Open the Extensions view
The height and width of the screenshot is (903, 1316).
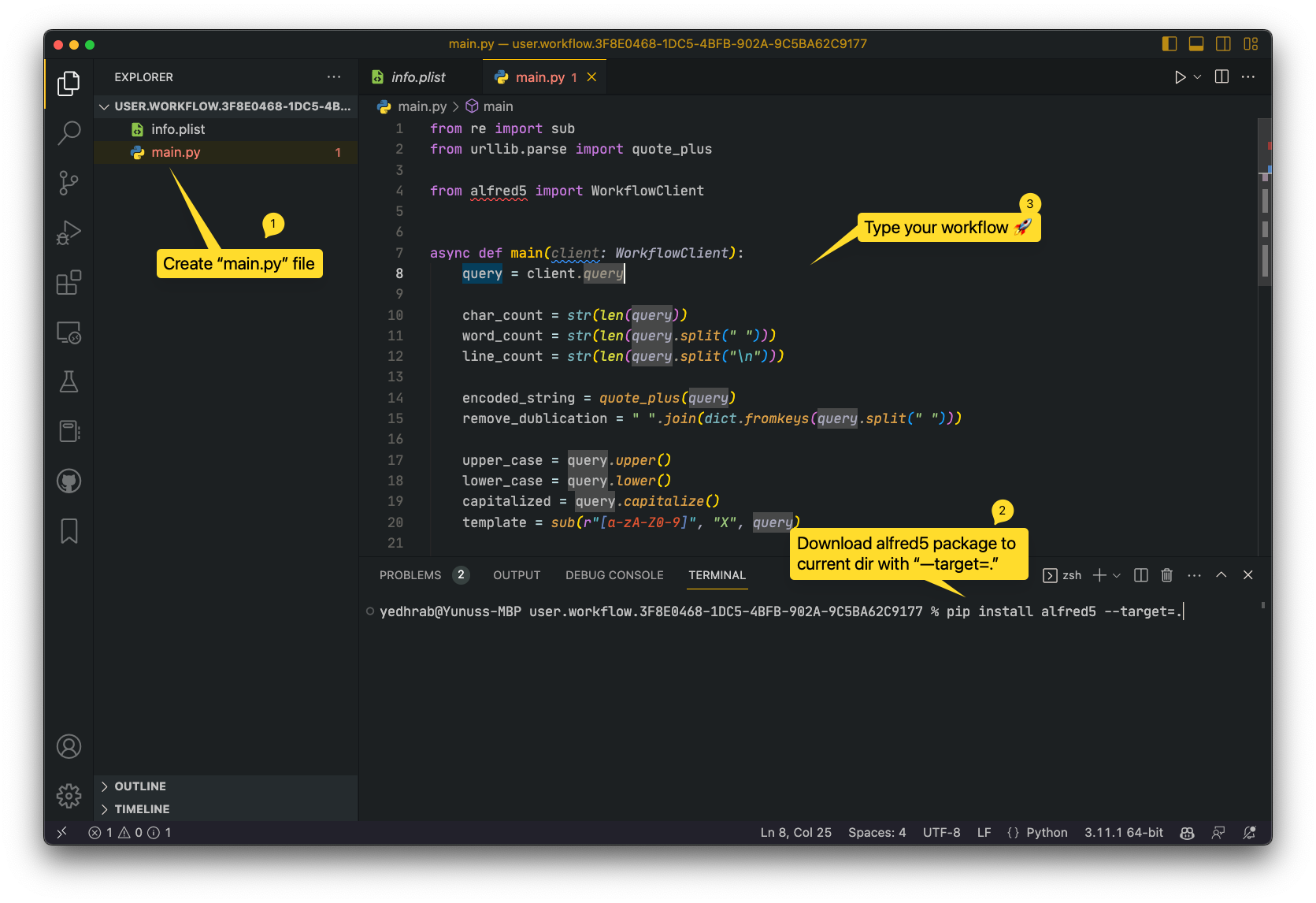click(x=69, y=283)
